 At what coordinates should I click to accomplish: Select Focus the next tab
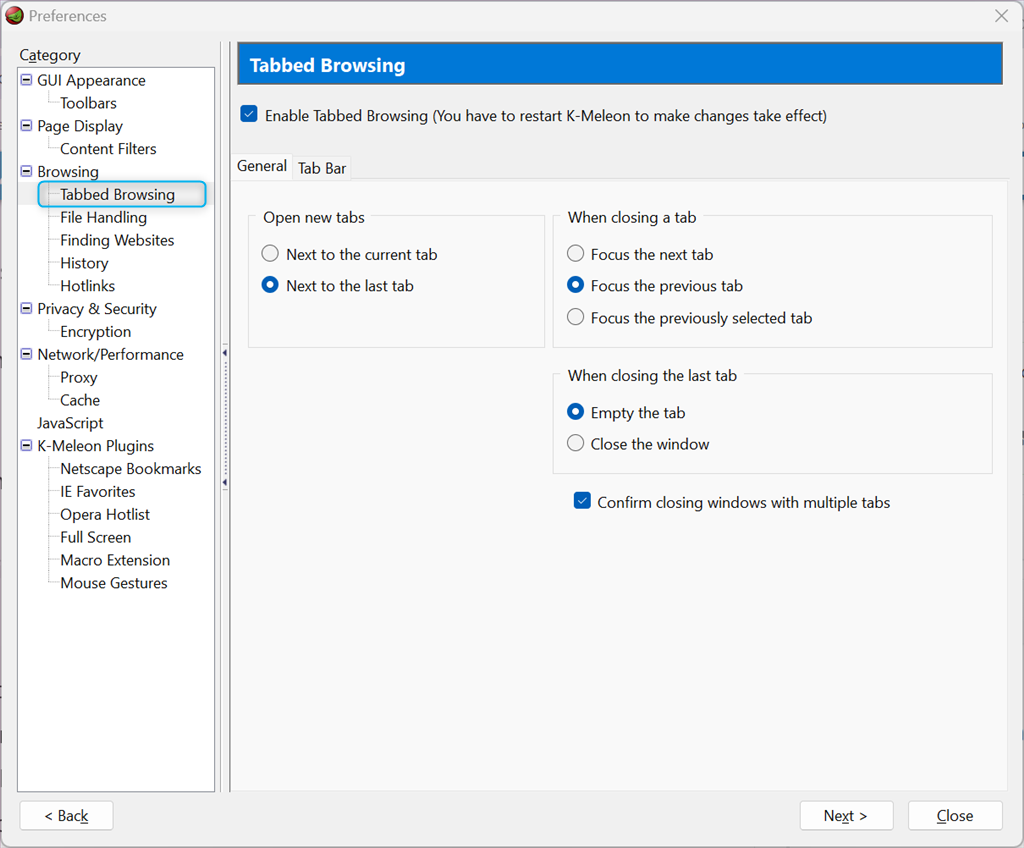pos(575,253)
